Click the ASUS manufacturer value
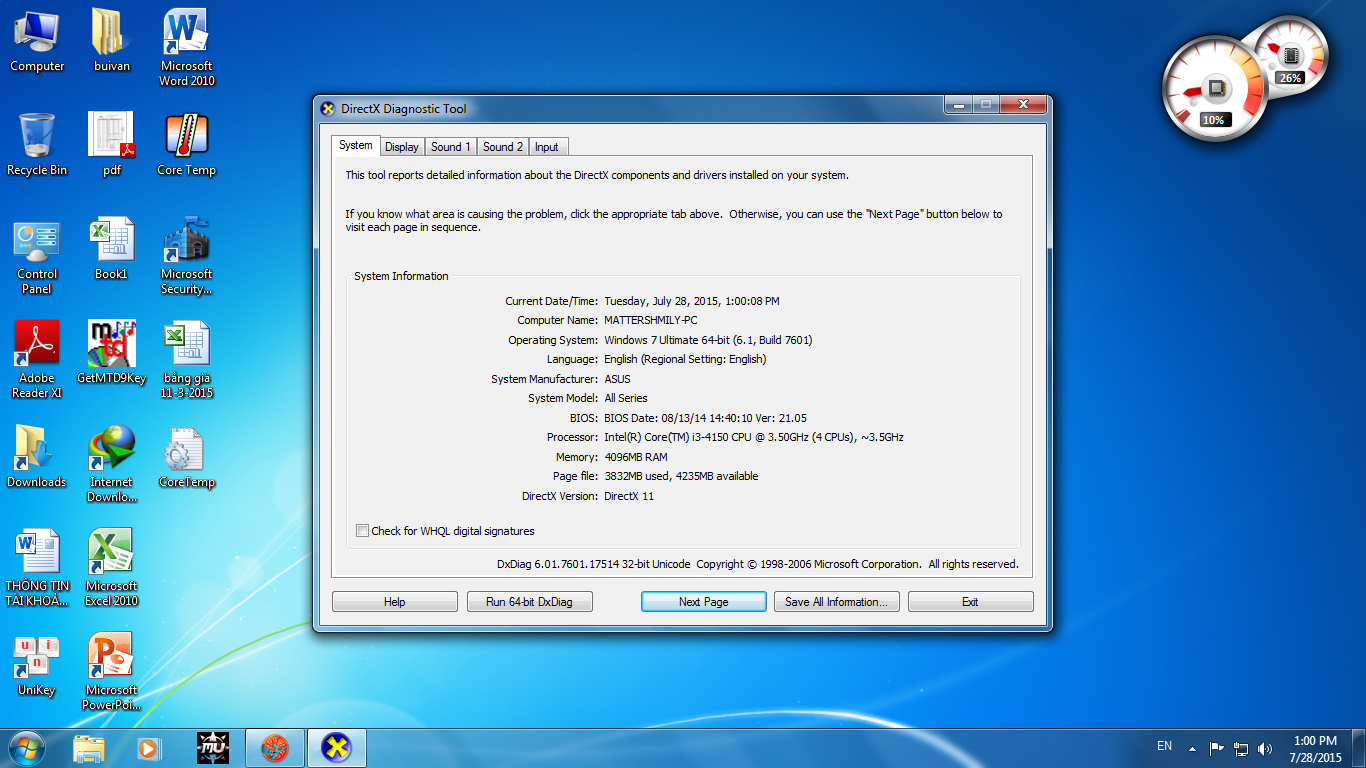The image size is (1366, 768). pyautogui.click(x=617, y=379)
